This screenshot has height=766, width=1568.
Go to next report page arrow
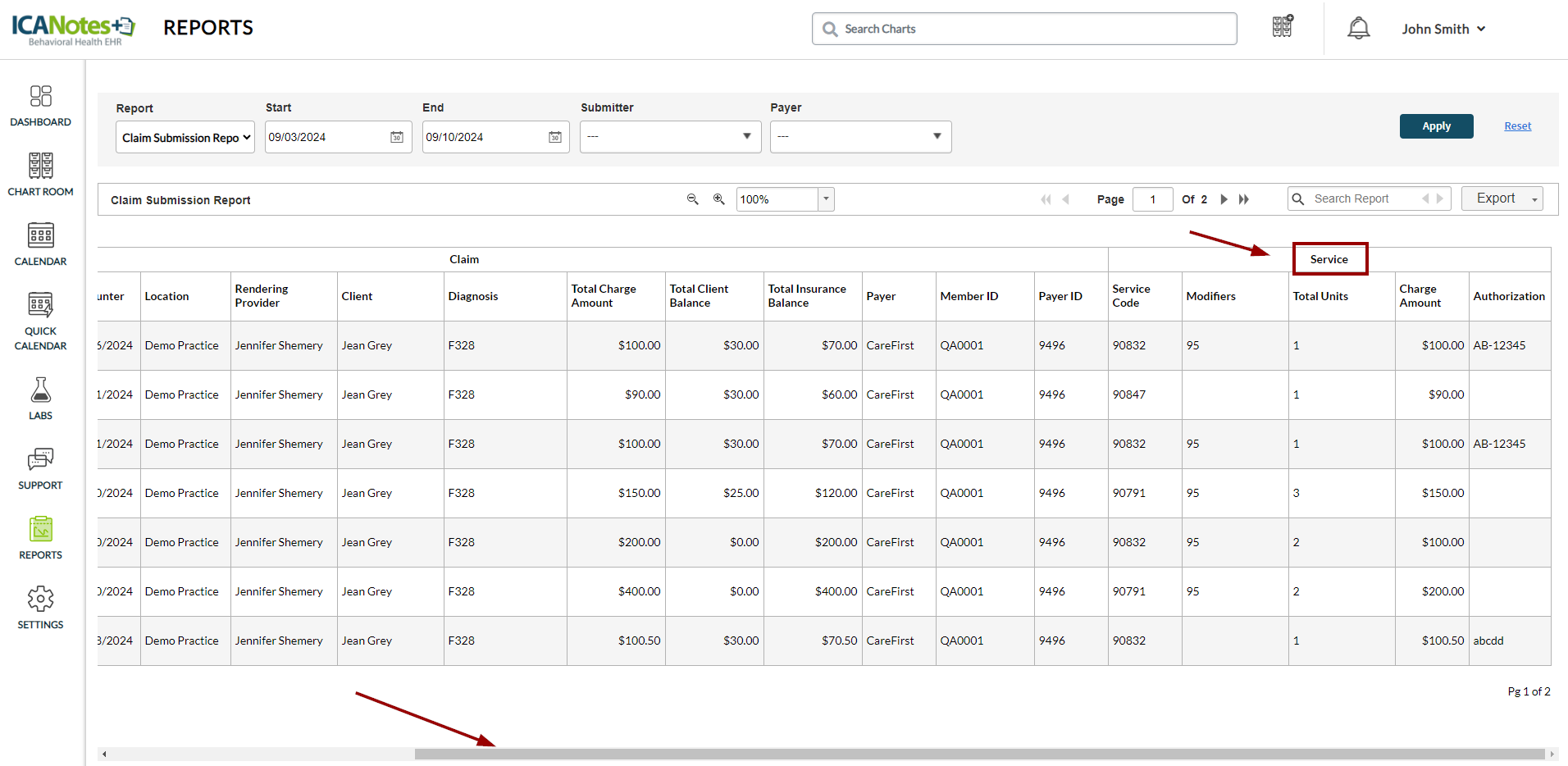(x=1224, y=199)
